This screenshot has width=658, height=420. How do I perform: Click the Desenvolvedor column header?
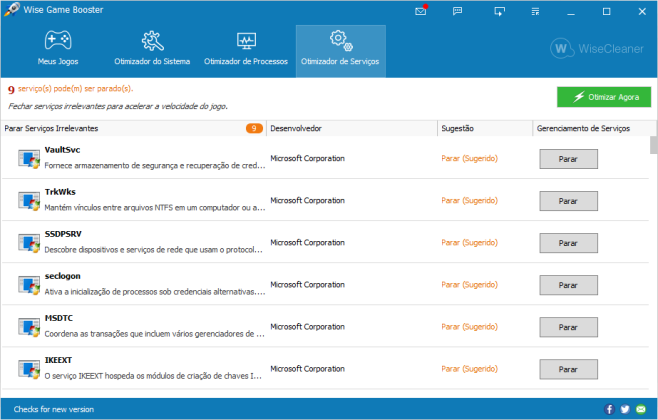pyautogui.click(x=352, y=128)
